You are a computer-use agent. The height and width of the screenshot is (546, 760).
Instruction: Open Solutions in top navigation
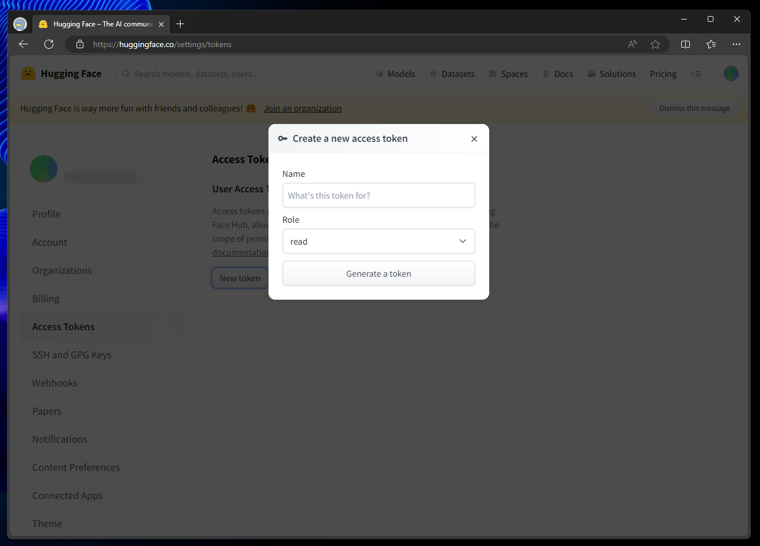(612, 74)
